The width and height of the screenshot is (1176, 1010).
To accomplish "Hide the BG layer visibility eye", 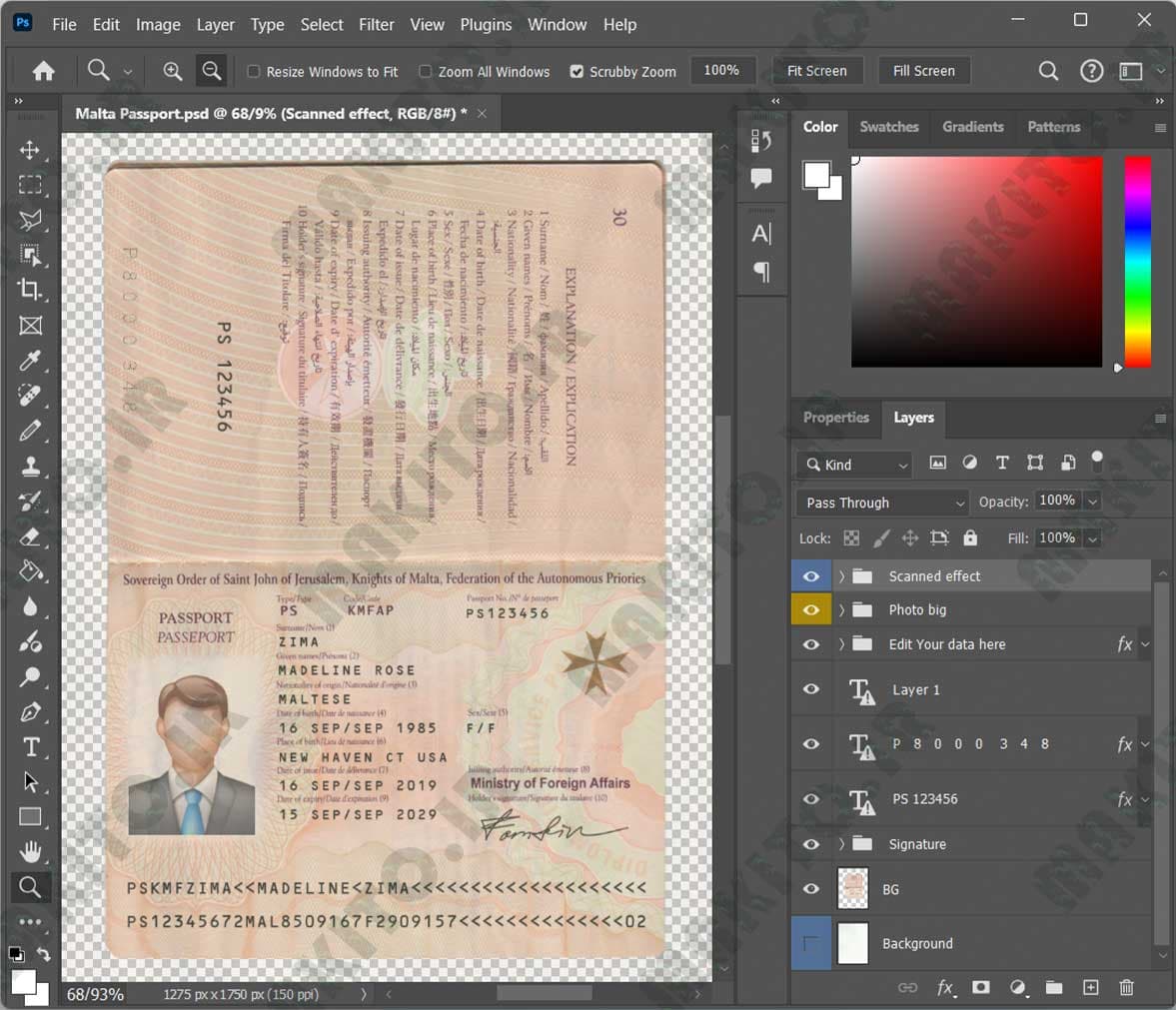I will [x=810, y=888].
